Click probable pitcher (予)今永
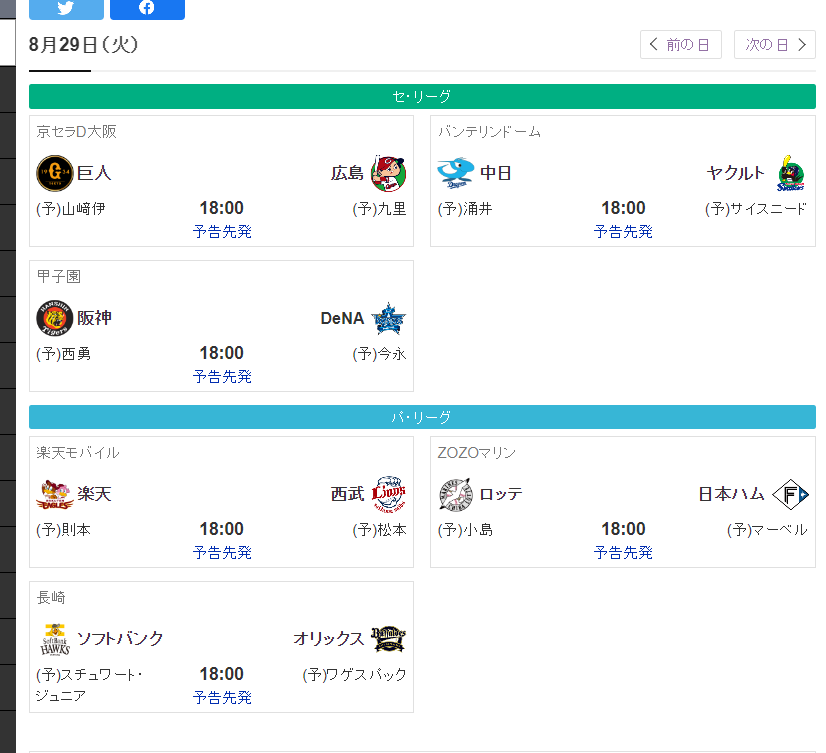Viewport: 826px width, 753px height. (x=379, y=354)
